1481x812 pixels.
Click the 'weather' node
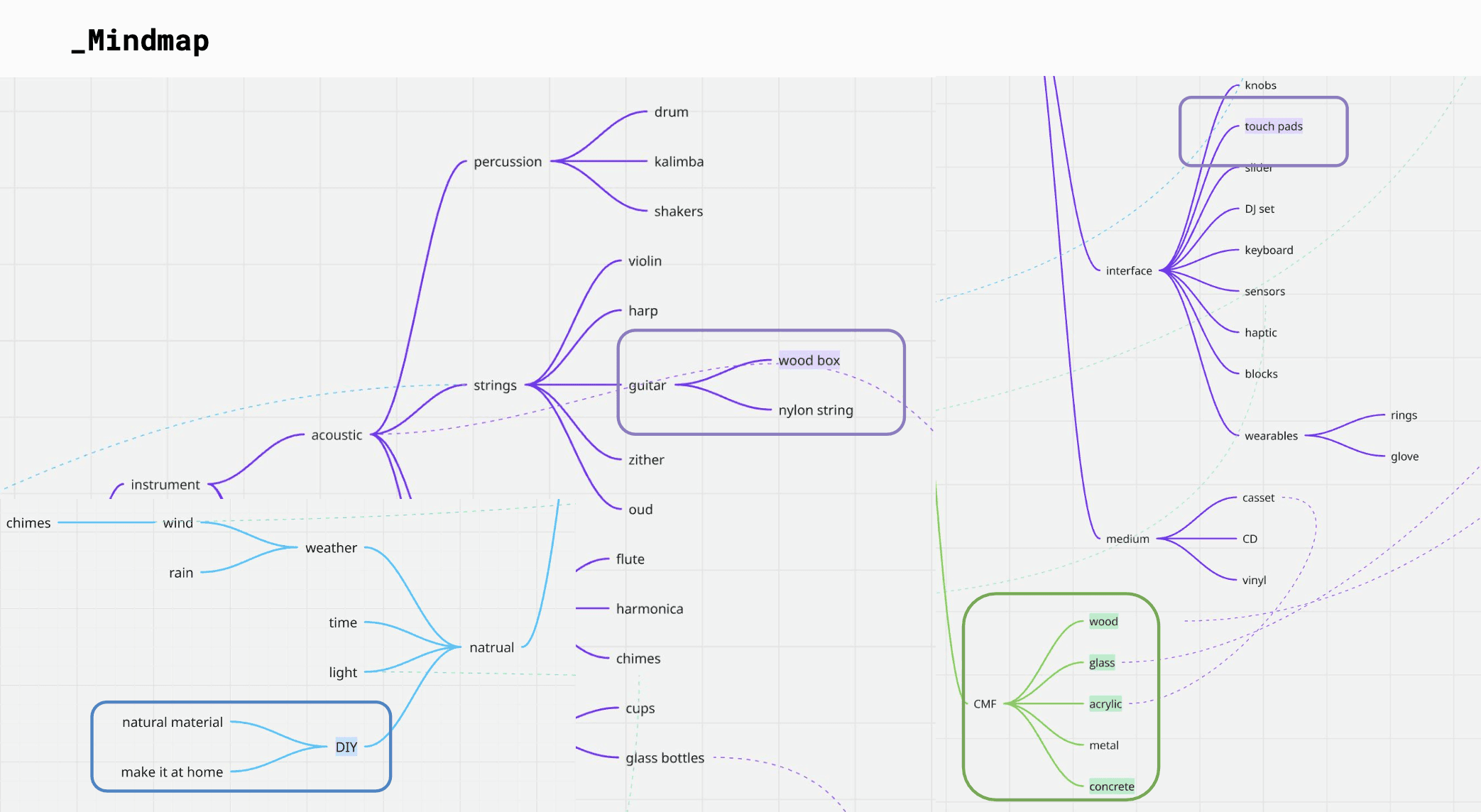(331, 548)
